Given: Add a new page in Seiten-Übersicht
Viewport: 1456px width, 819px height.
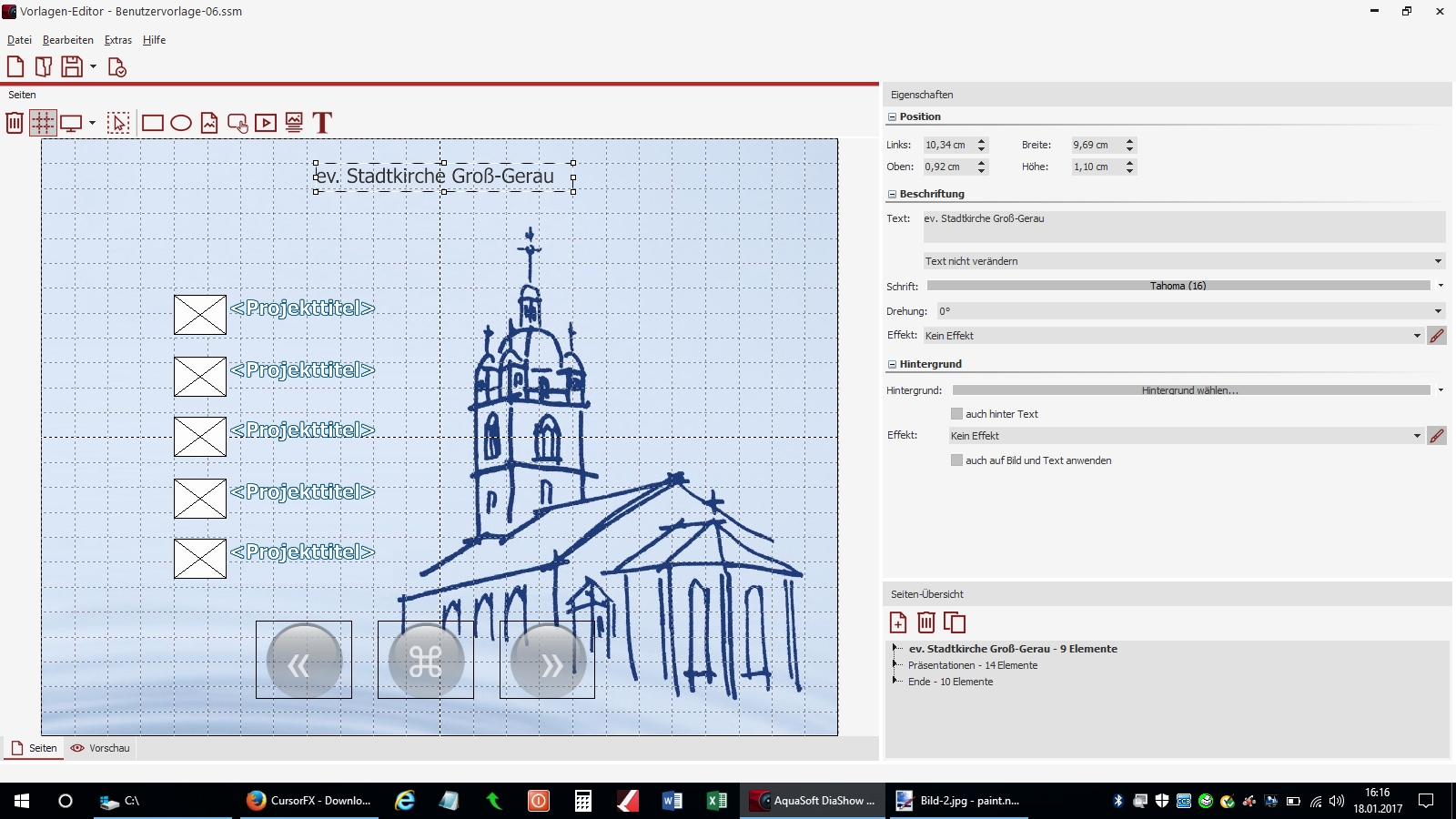Looking at the screenshot, I should 898,622.
